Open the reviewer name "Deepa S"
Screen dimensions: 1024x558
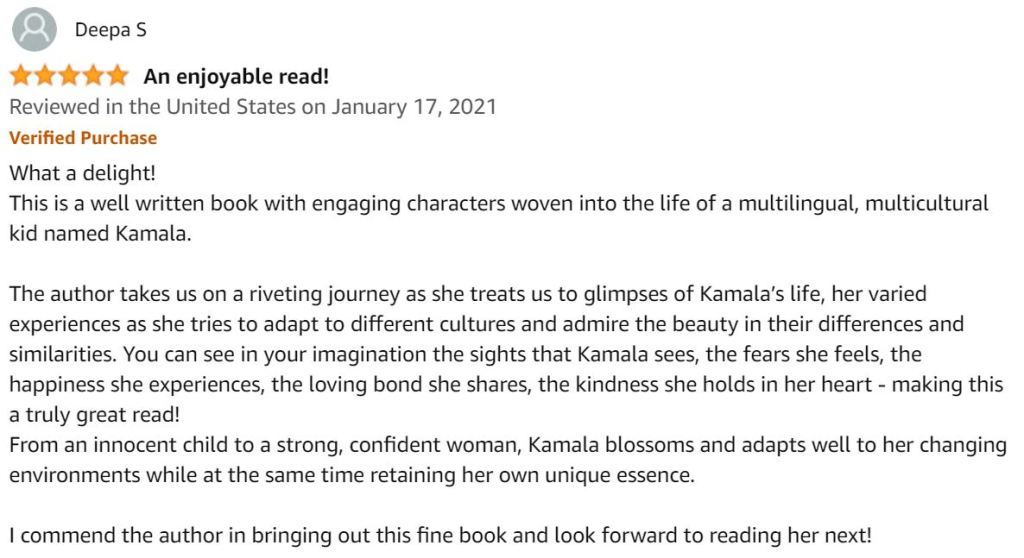[110, 30]
